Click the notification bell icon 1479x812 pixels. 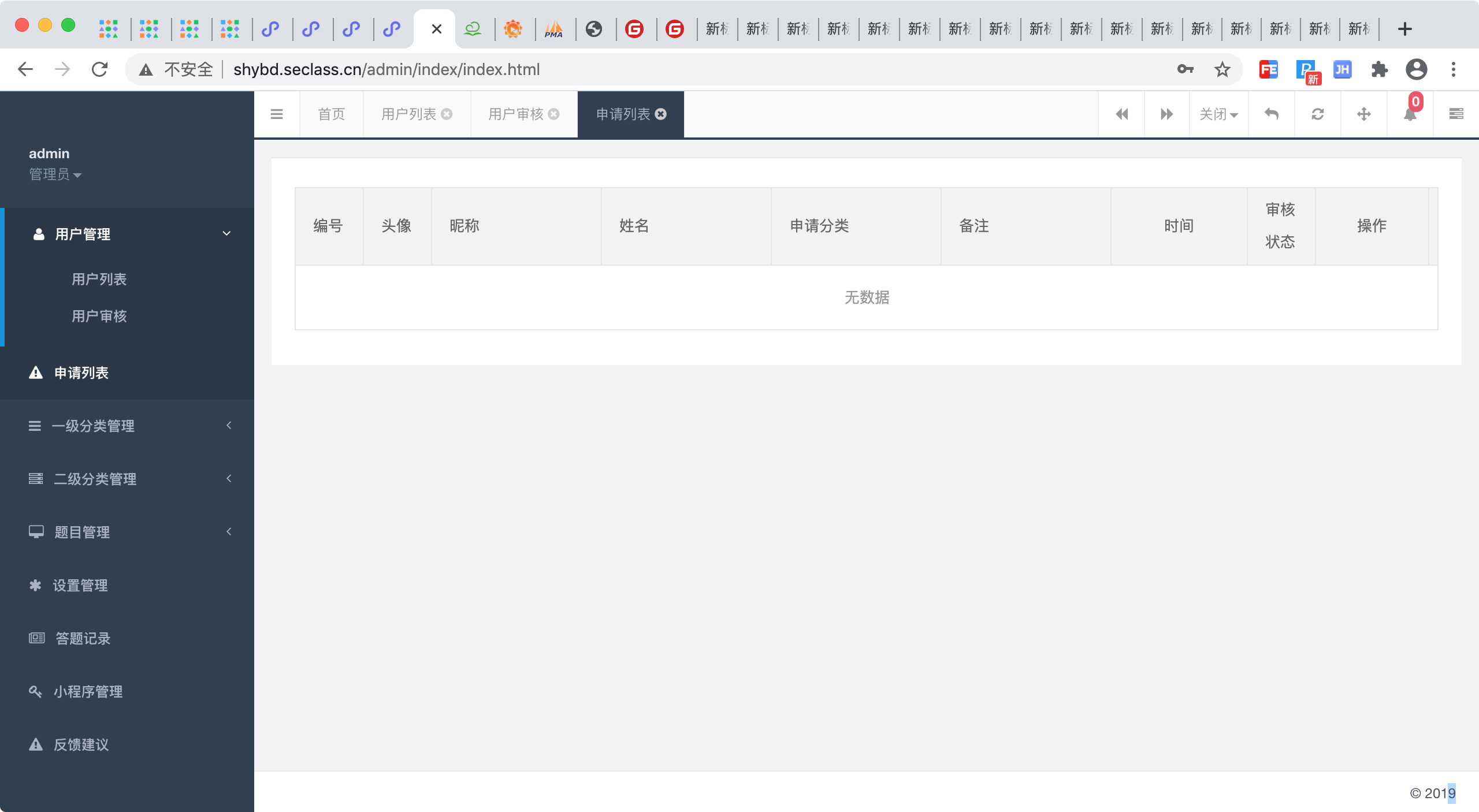(x=1410, y=114)
